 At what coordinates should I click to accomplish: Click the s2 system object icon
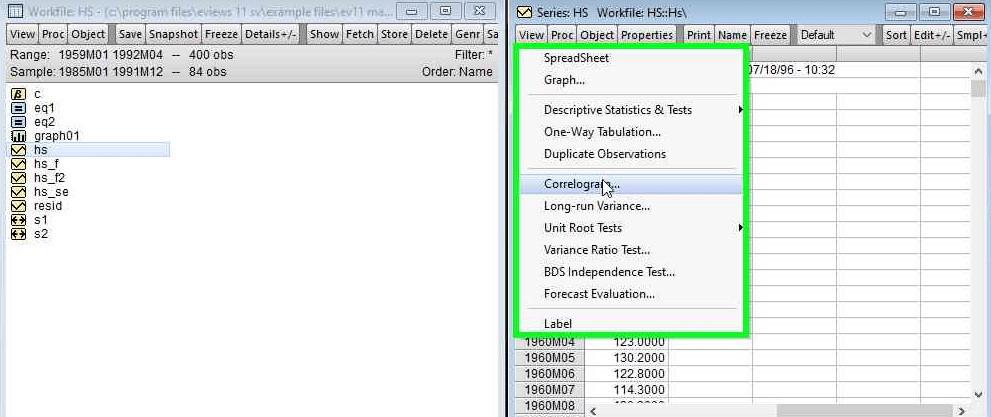coord(17,233)
